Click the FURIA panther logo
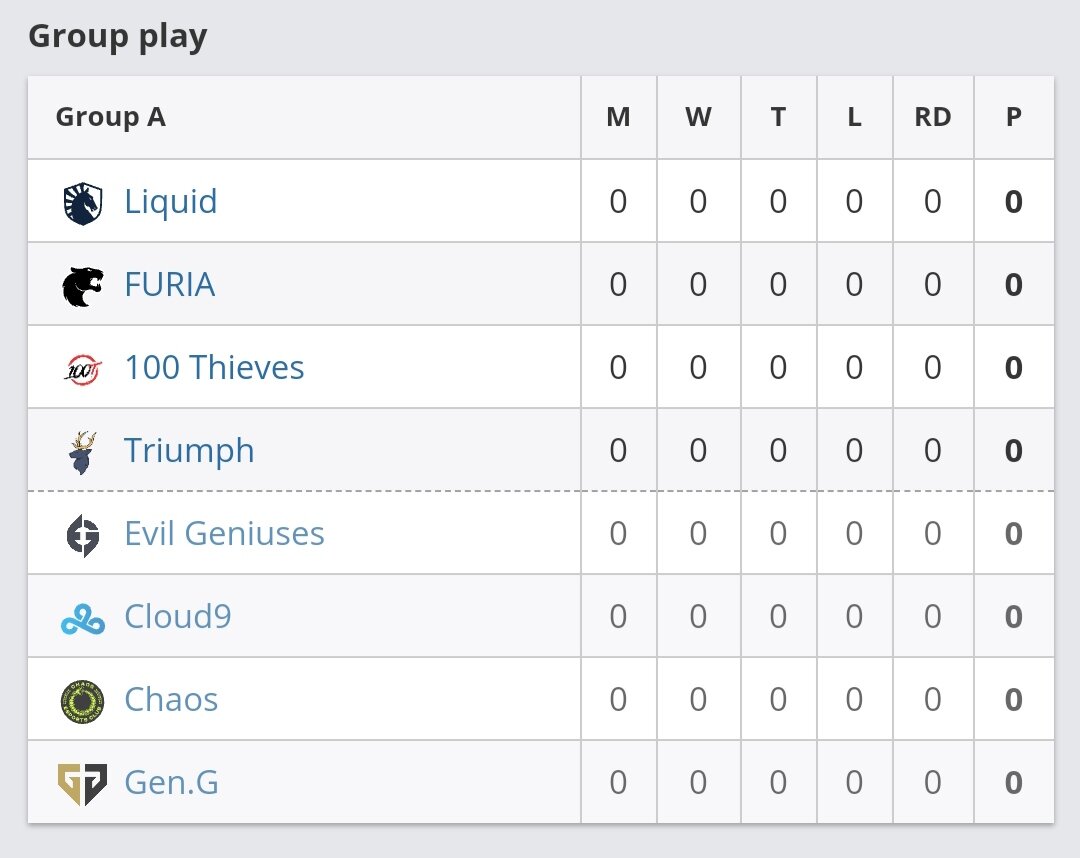This screenshot has height=858, width=1080. [83, 286]
